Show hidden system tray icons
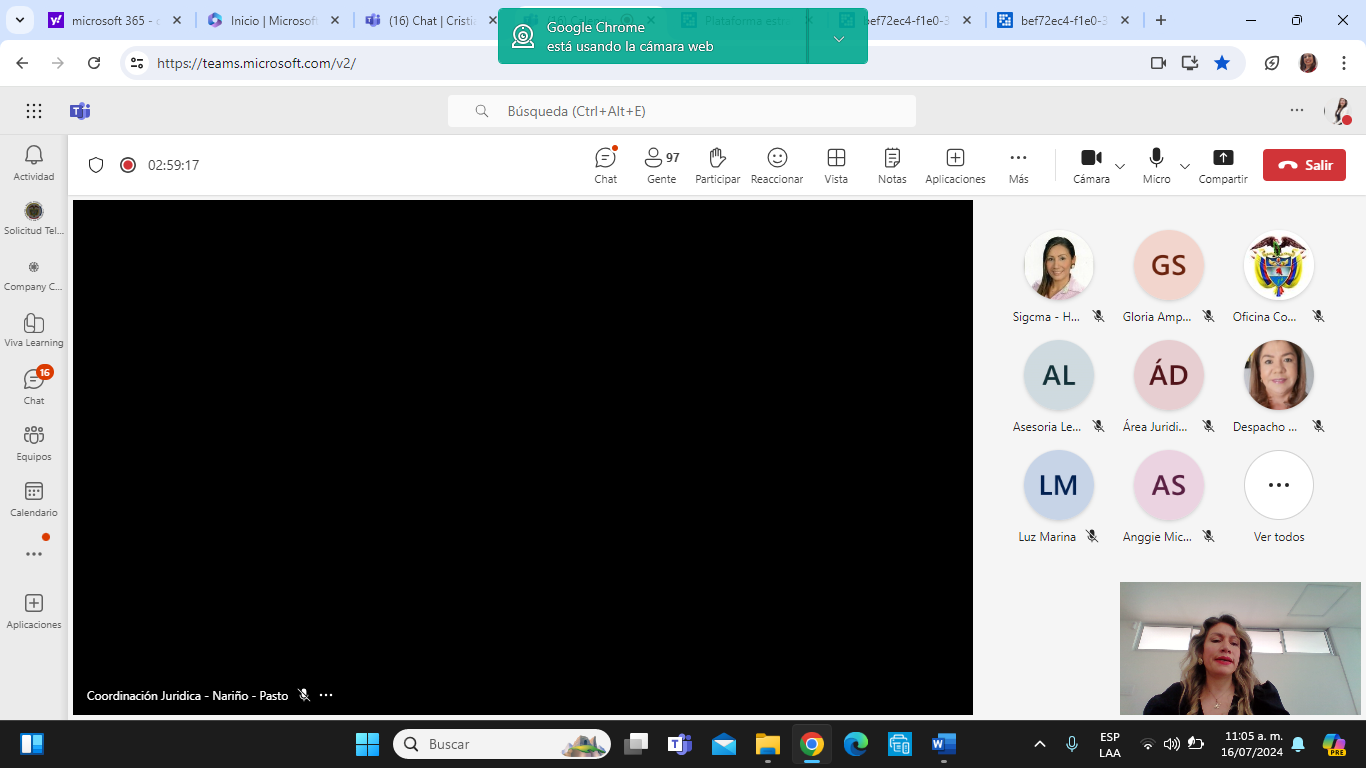Image resolution: width=1366 pixels, height=768 pixels. pos(1040,744)
